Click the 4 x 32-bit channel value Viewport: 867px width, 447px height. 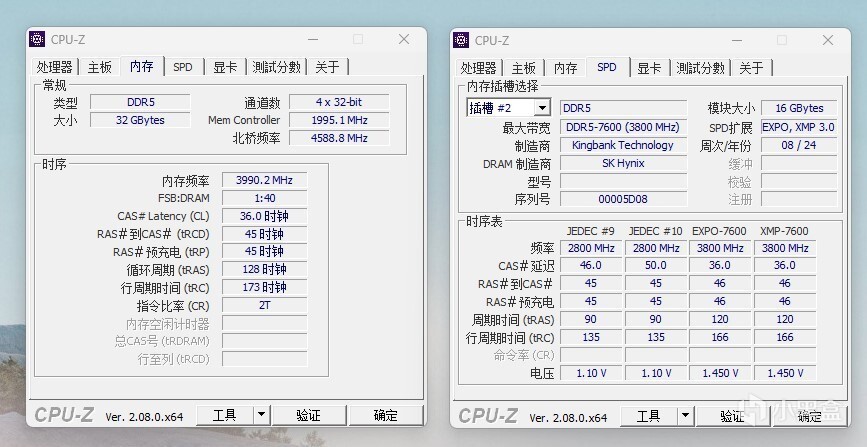[x=339, y=102]
